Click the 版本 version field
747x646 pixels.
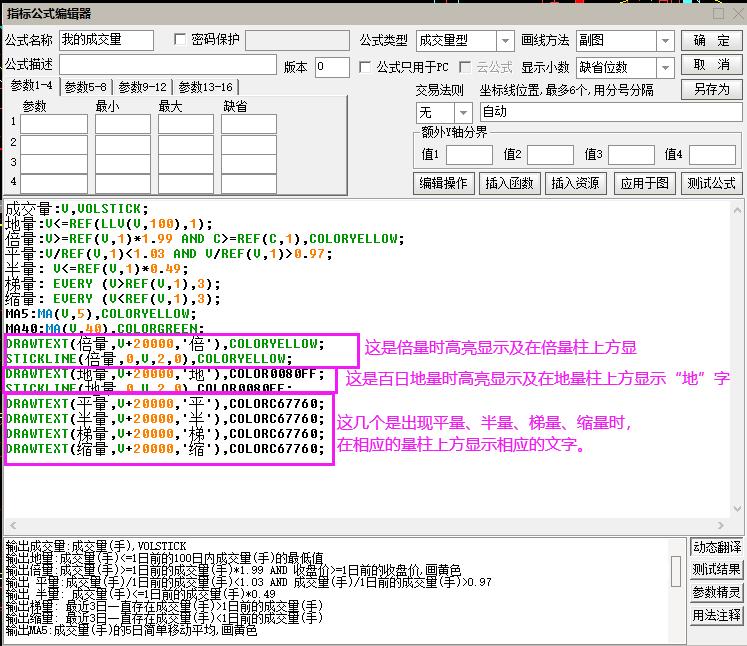(333, 67)
